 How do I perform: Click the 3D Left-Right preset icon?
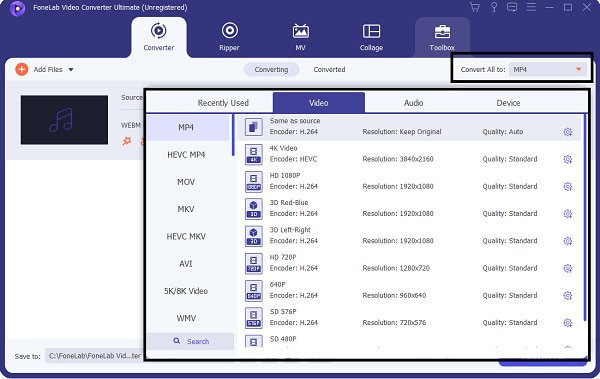click(253, 236)
